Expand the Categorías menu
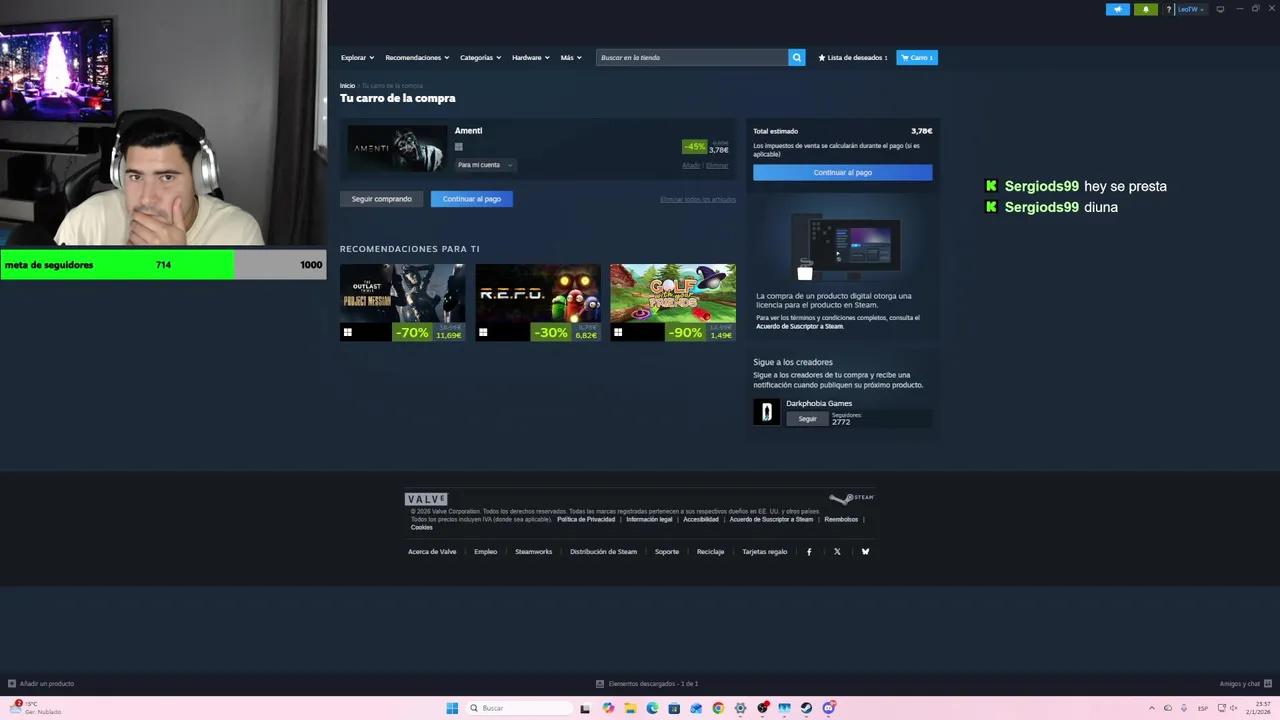Screen dimensions: 1280x720 [x=481, y=58]
